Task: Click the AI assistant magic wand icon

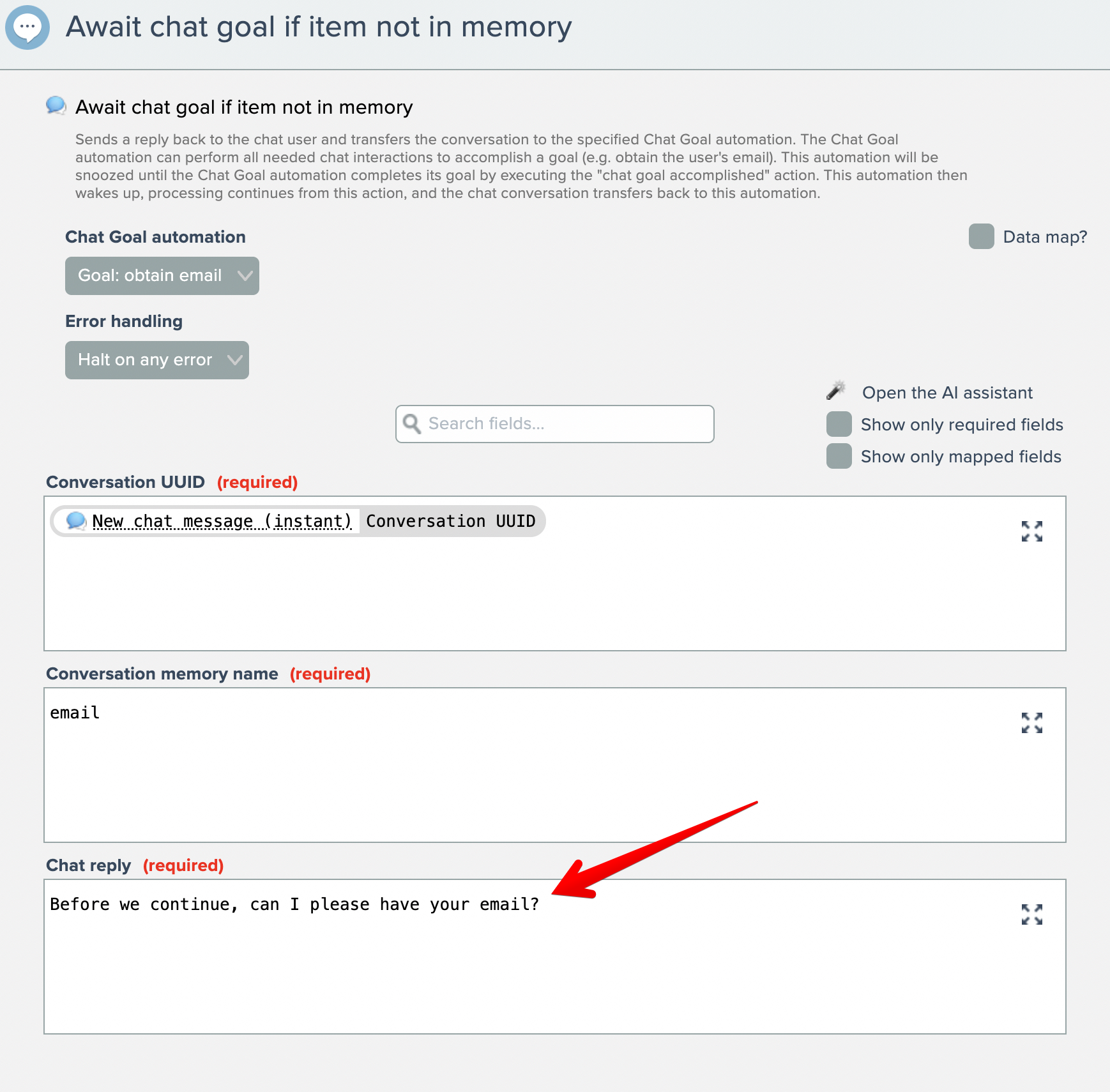Action: tap(836, 390)
